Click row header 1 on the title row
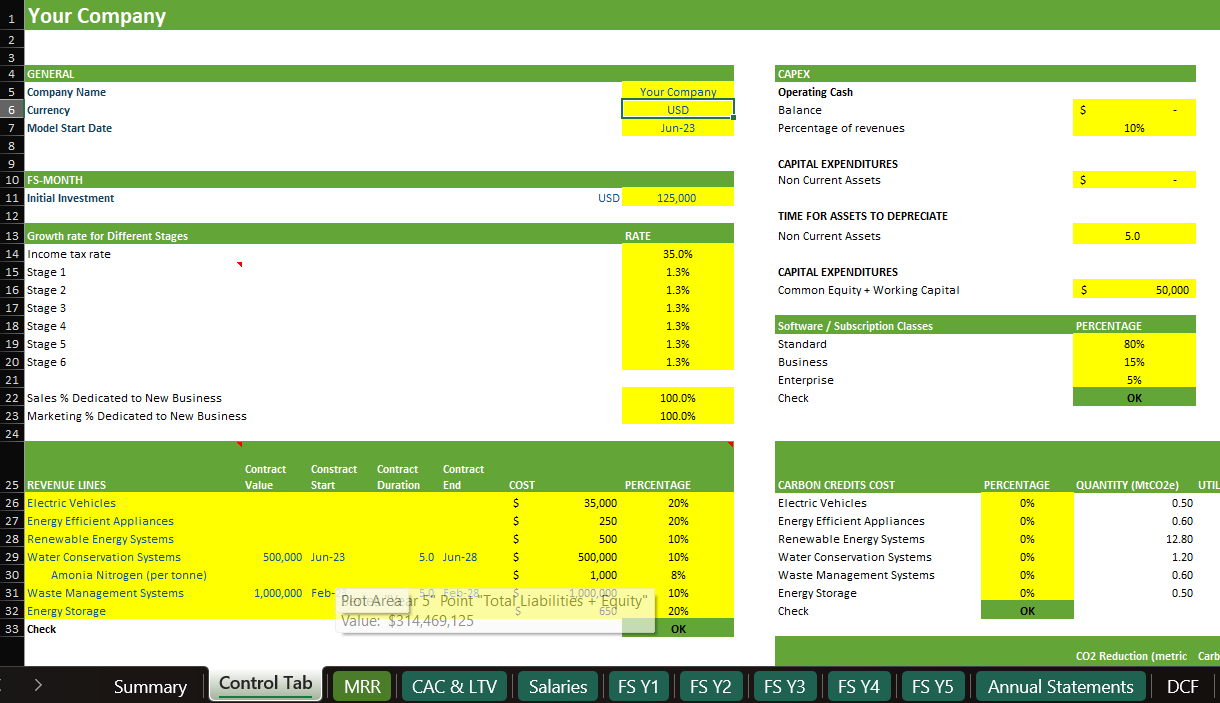 coord(10,16)
